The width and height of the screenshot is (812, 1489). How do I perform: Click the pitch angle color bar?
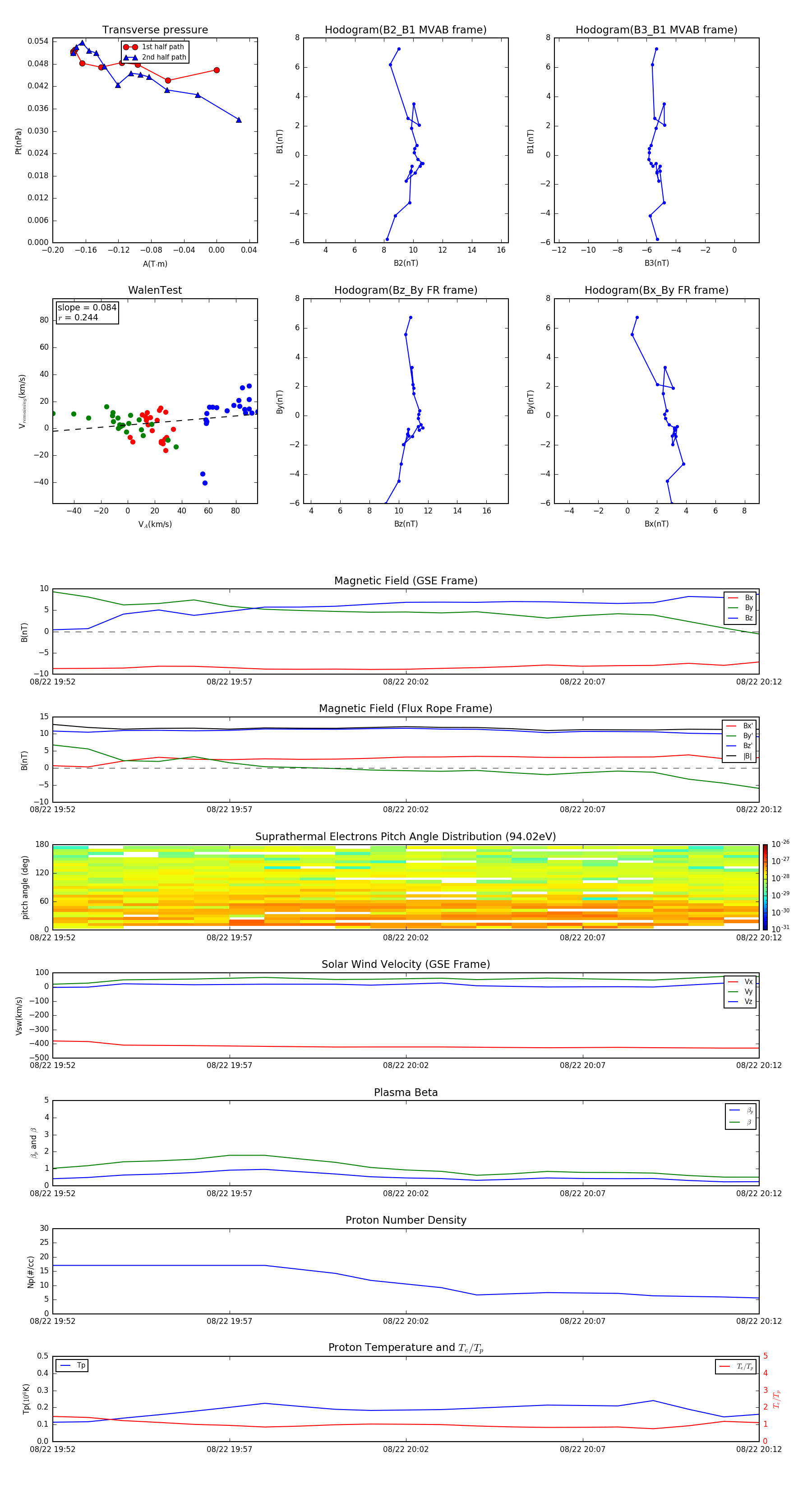coord(765,887)
